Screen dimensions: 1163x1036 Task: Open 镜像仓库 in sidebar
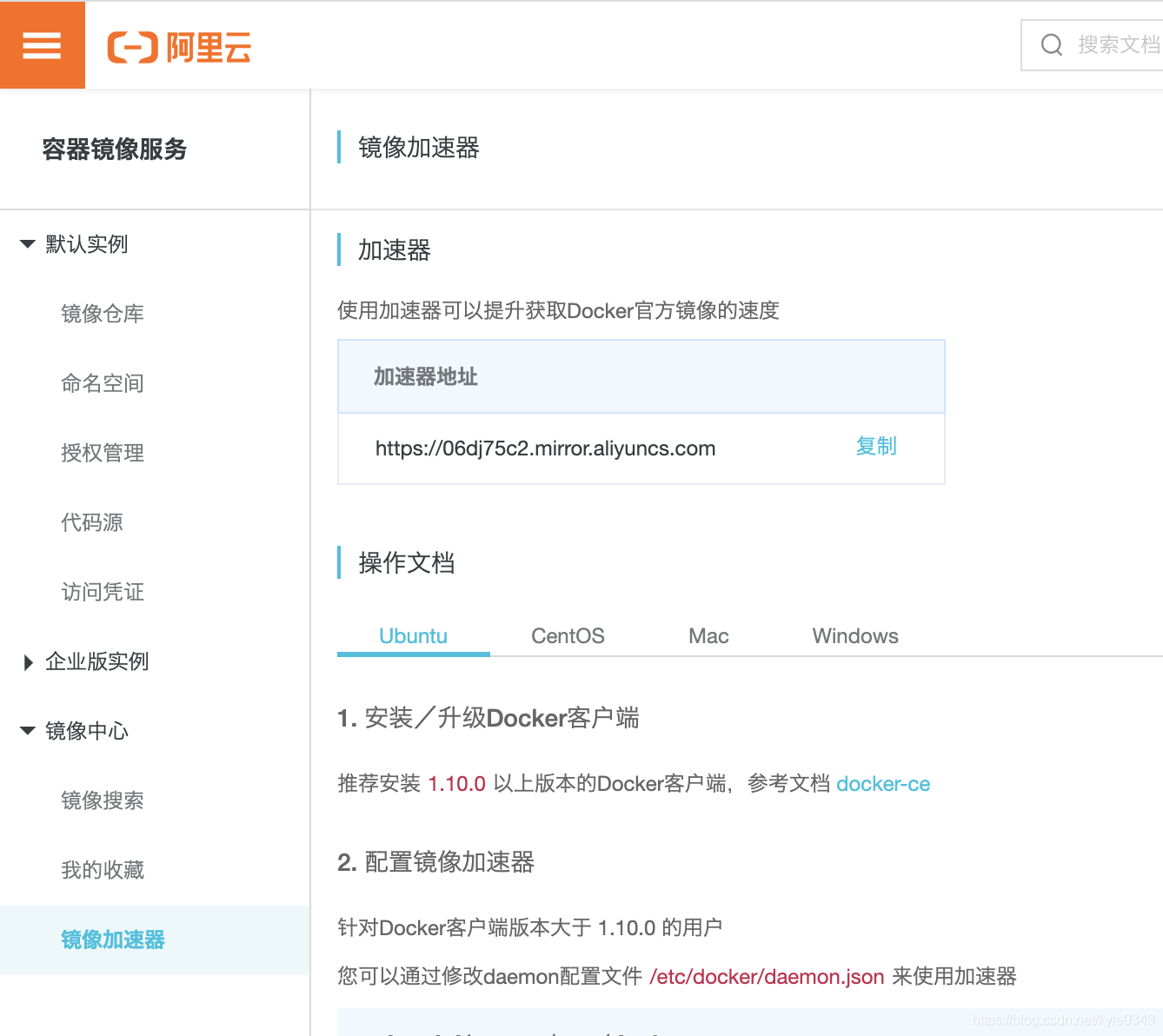point(103,314)
